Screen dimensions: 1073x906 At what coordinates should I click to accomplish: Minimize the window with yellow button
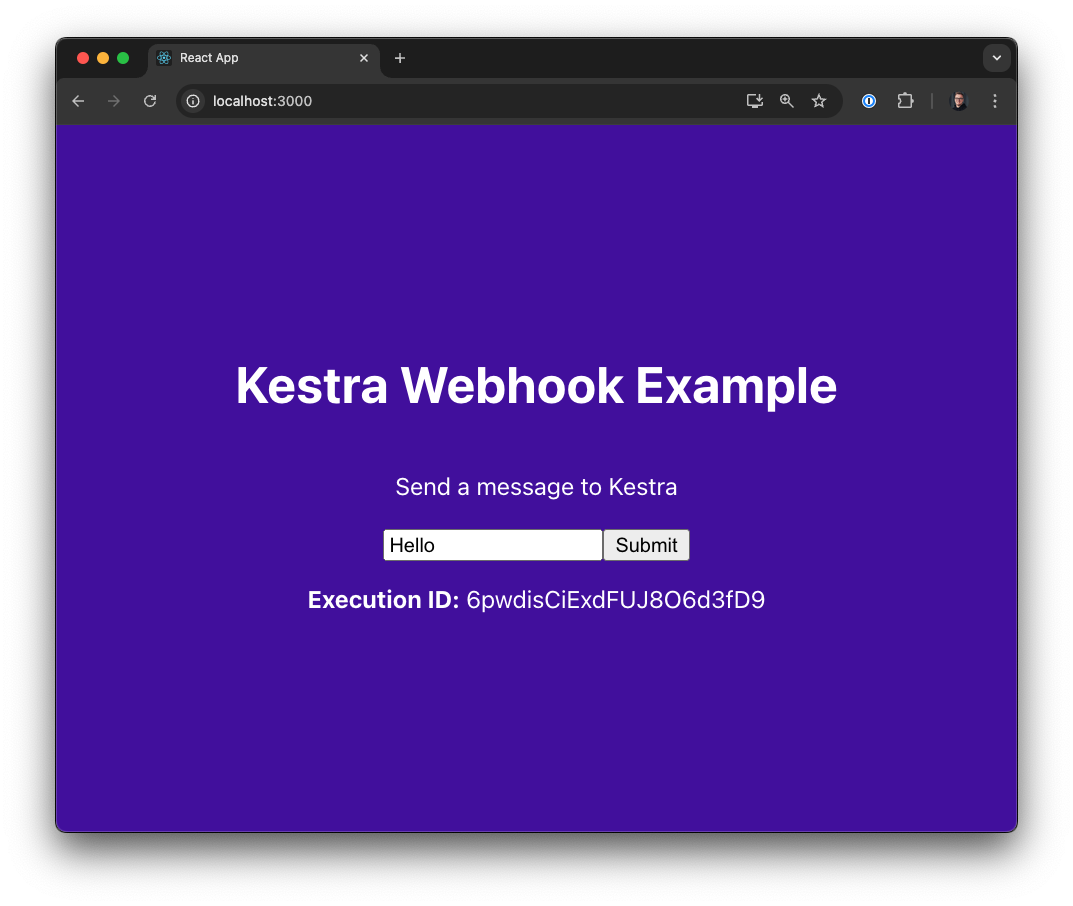tap(103, 58)
